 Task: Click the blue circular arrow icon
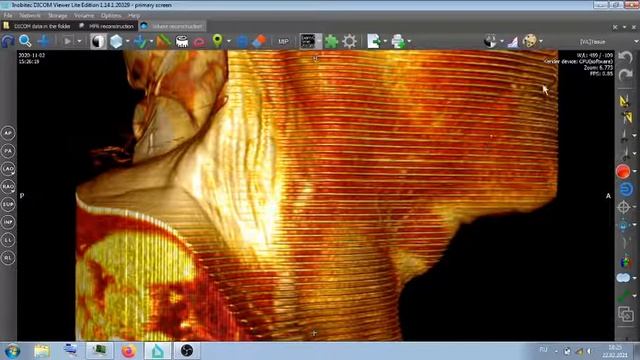pos(625,189)
